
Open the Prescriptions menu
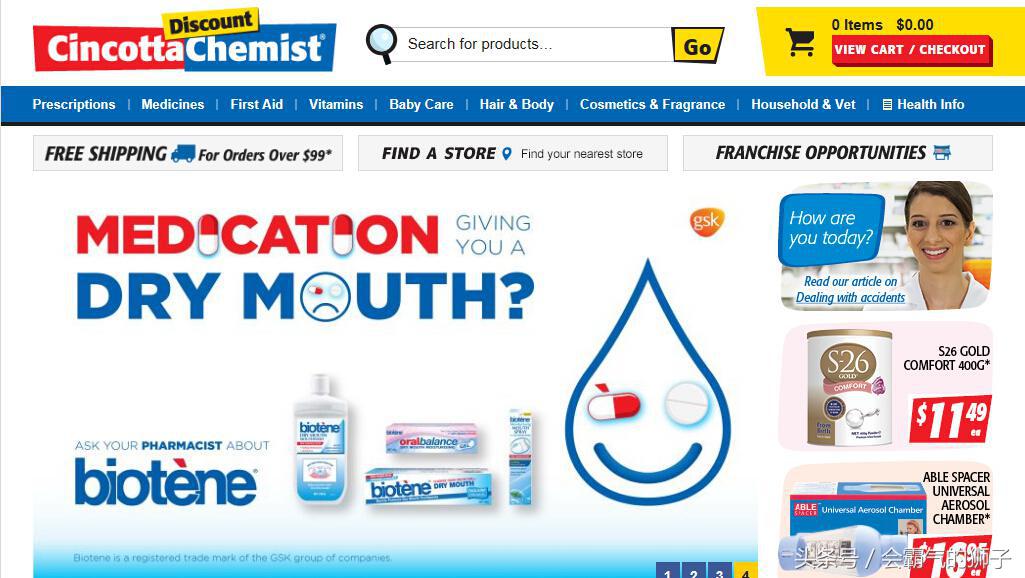pyautogui.click(x=74, y=105)
